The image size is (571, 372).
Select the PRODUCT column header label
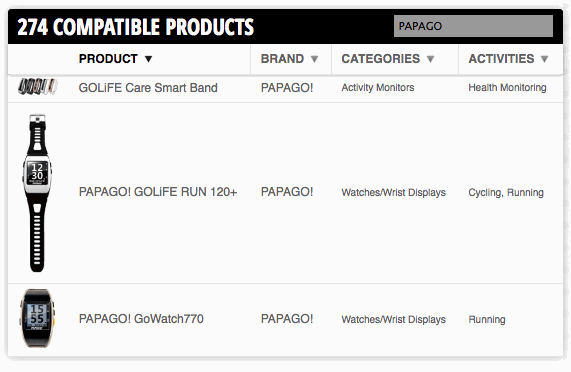click(x=108, y=59)
